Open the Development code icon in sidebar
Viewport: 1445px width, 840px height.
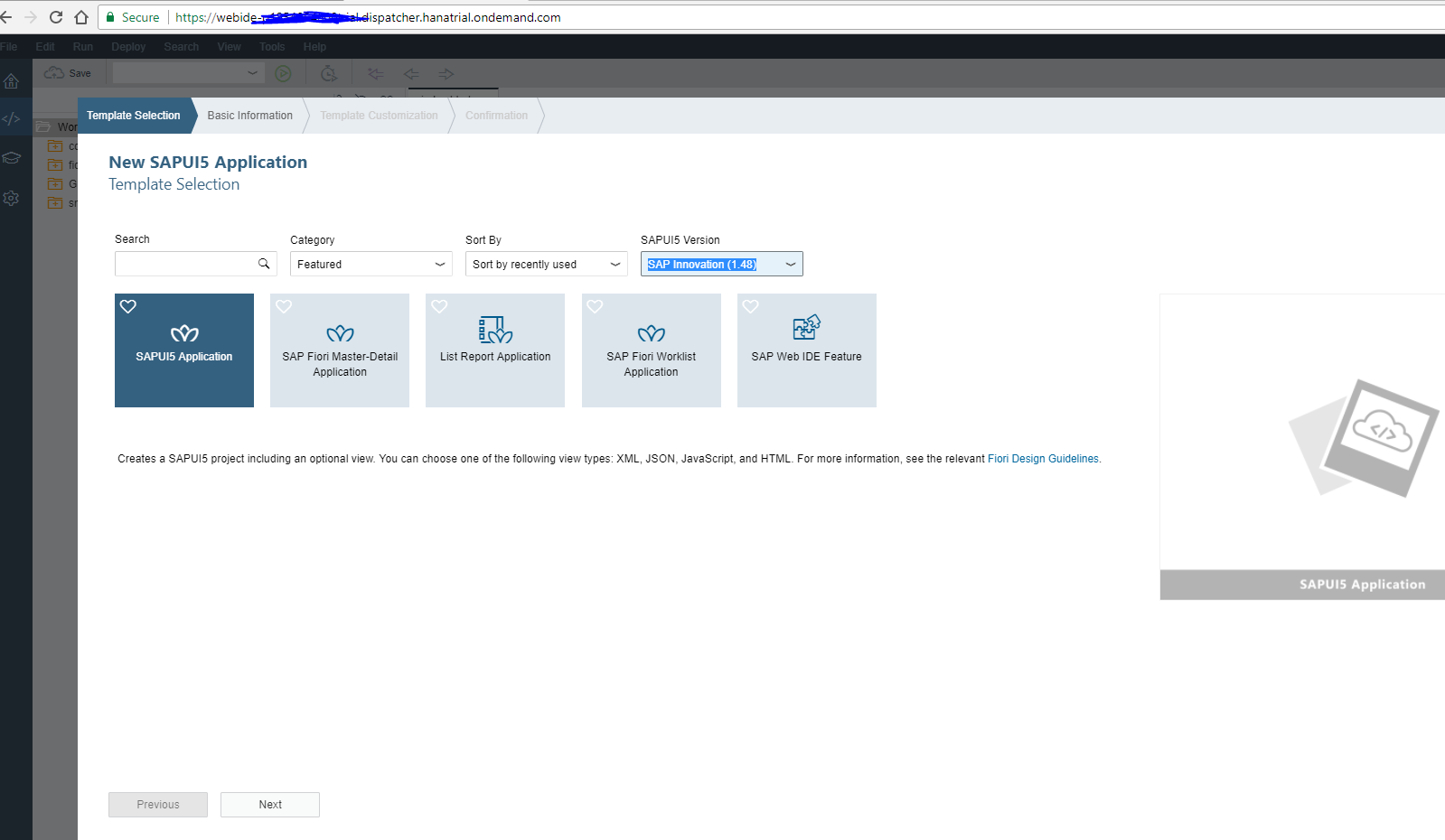click(11, 119)
